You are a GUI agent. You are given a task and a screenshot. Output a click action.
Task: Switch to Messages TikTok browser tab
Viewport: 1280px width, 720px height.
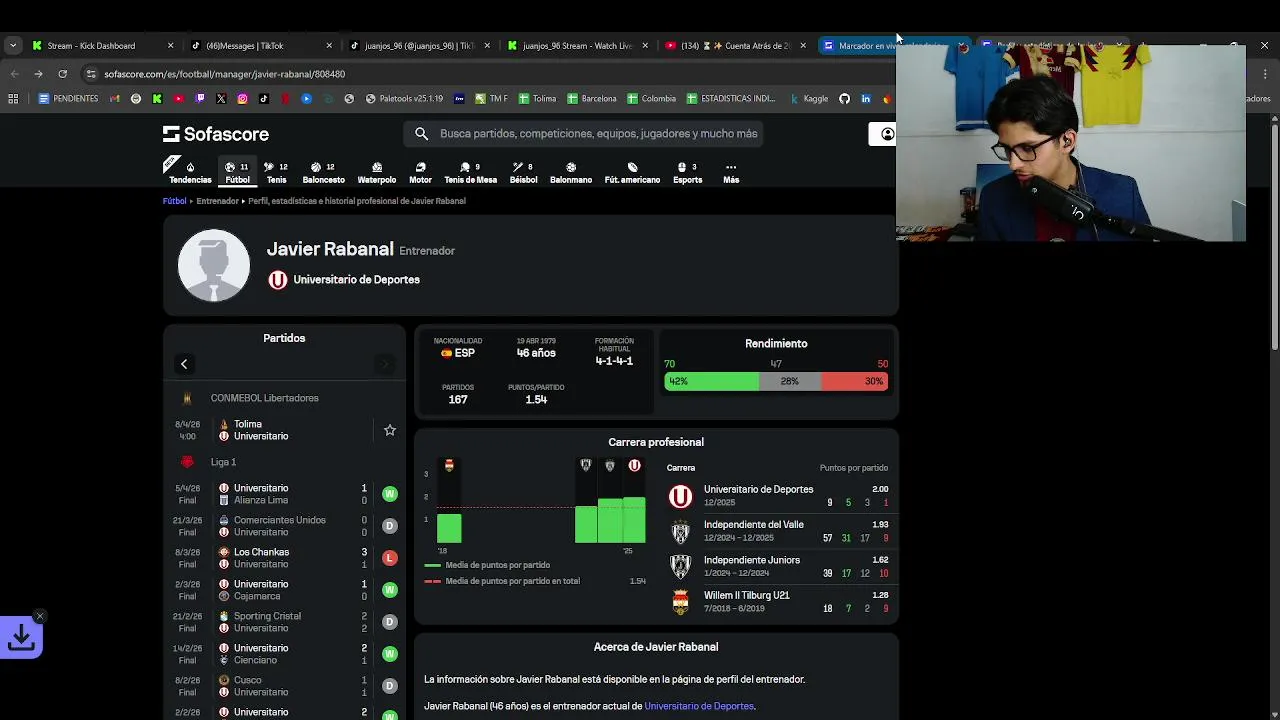262,46
